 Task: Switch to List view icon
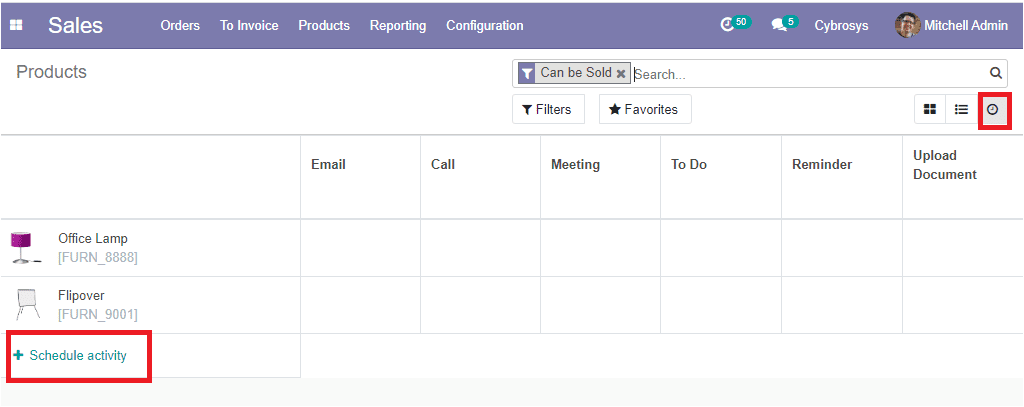[x=961, y=109]
